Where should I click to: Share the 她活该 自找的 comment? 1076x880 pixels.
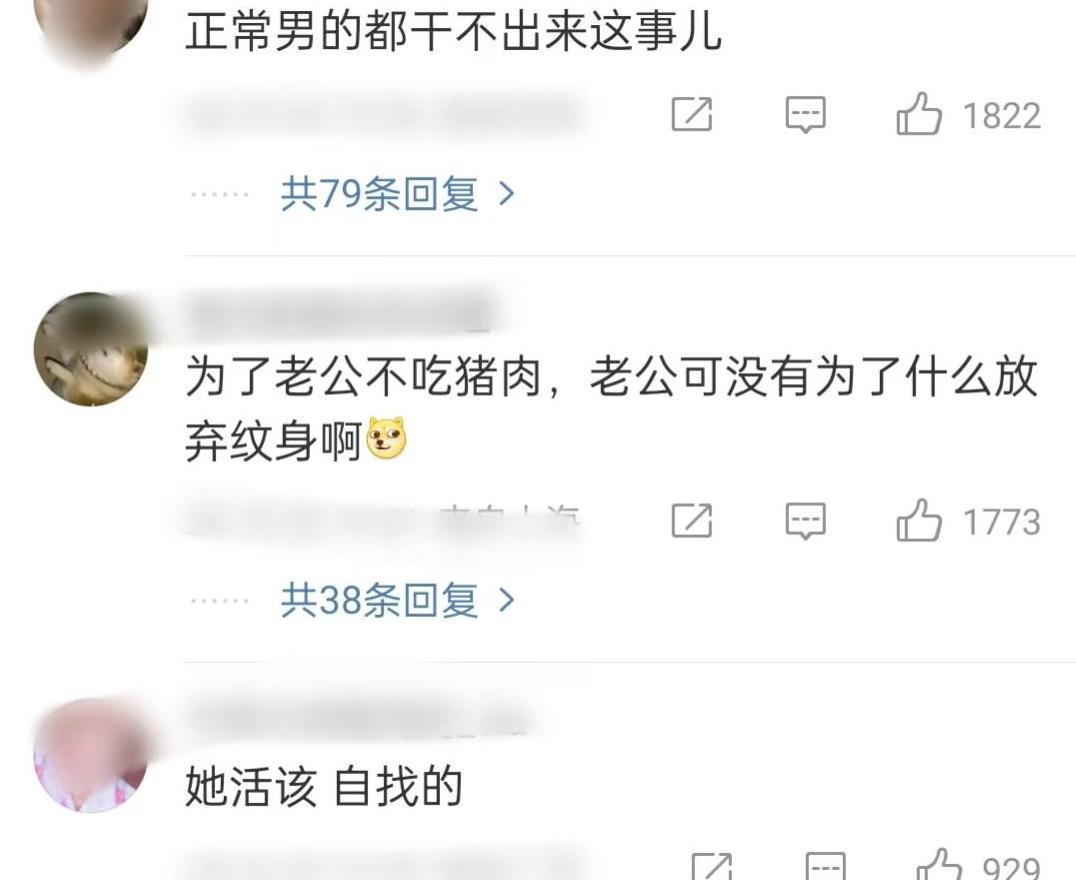click(x=712, y=866)
